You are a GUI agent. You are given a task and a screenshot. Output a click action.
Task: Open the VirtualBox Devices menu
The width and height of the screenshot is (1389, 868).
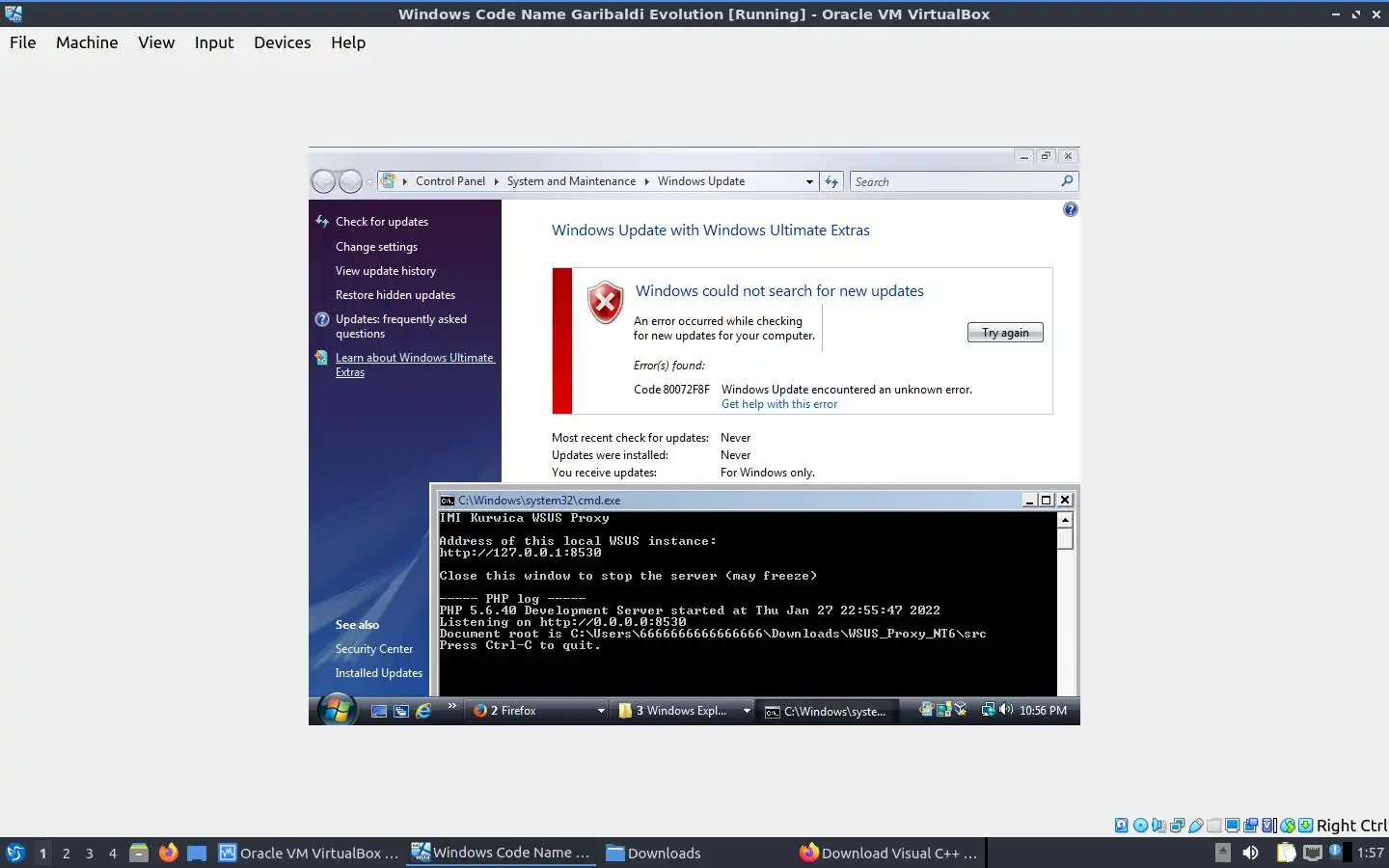coord(283,42)
